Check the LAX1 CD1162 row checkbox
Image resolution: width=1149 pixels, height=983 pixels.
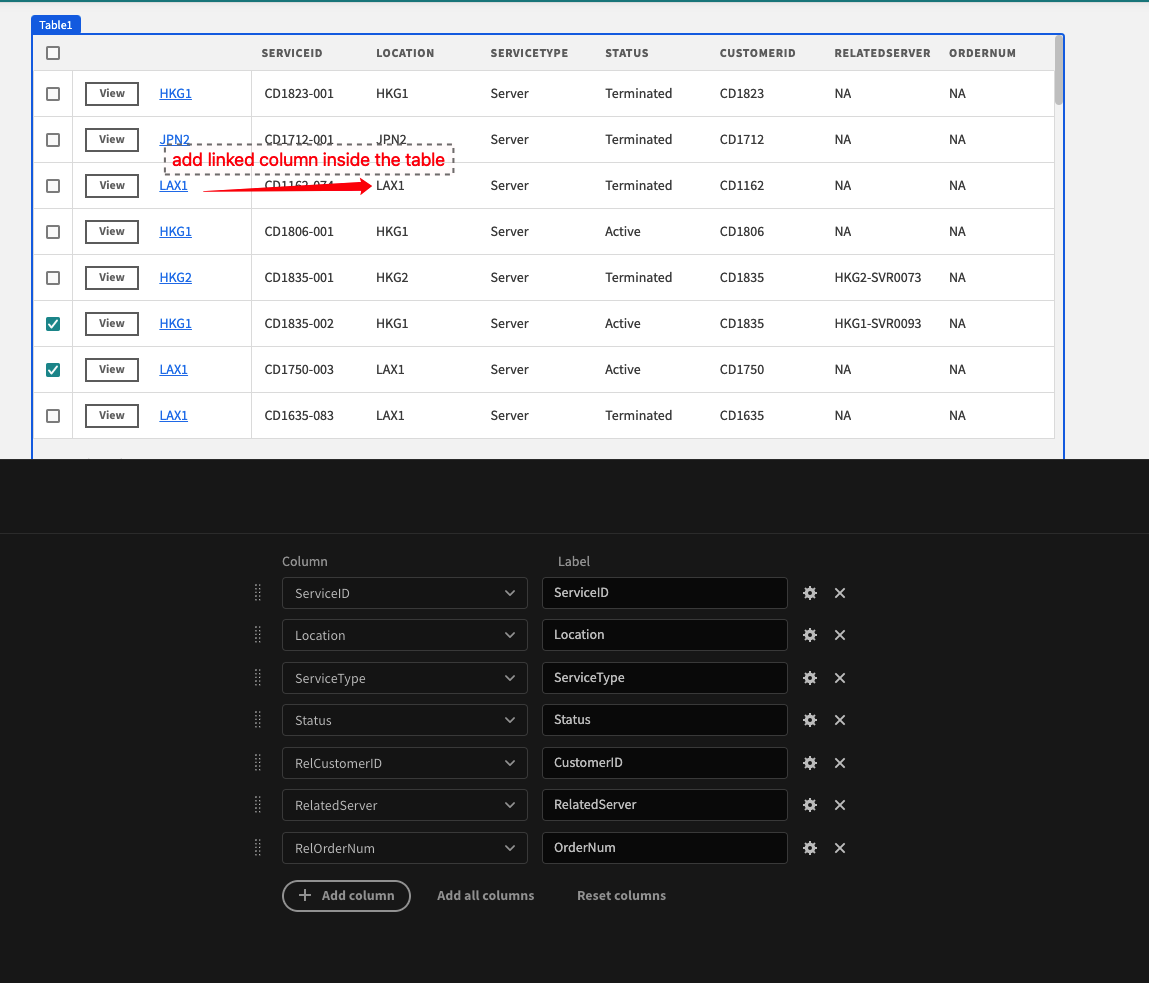pyautogui.click(x=53, y=186)
